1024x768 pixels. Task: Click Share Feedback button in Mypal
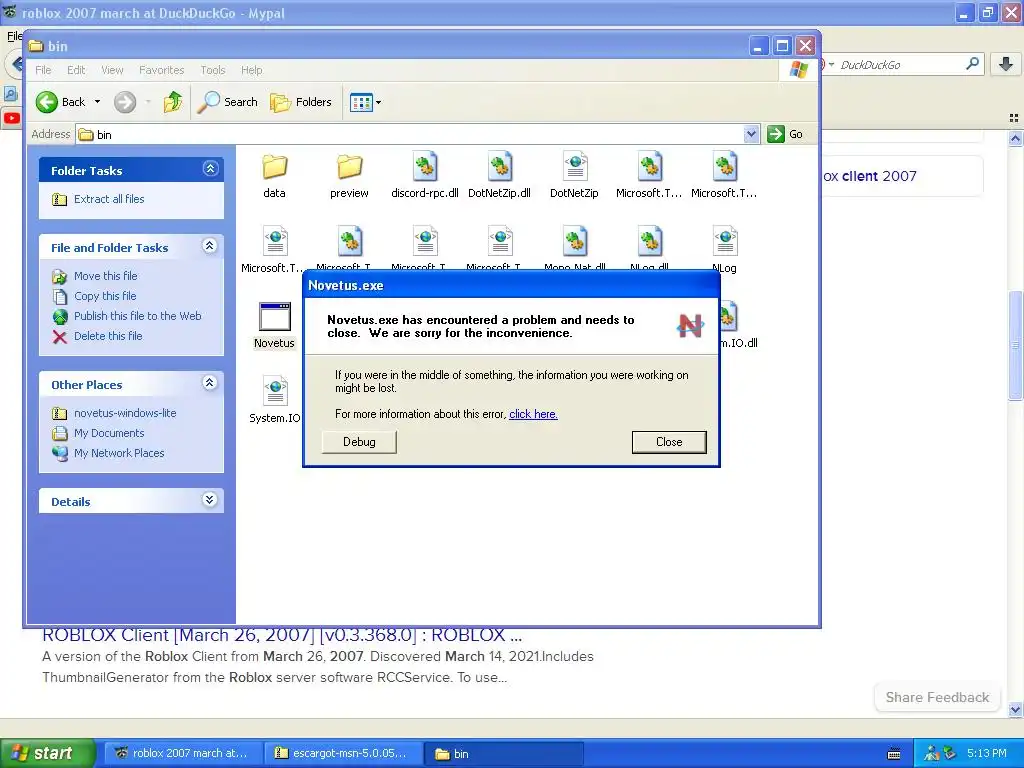tap(937, 697)
